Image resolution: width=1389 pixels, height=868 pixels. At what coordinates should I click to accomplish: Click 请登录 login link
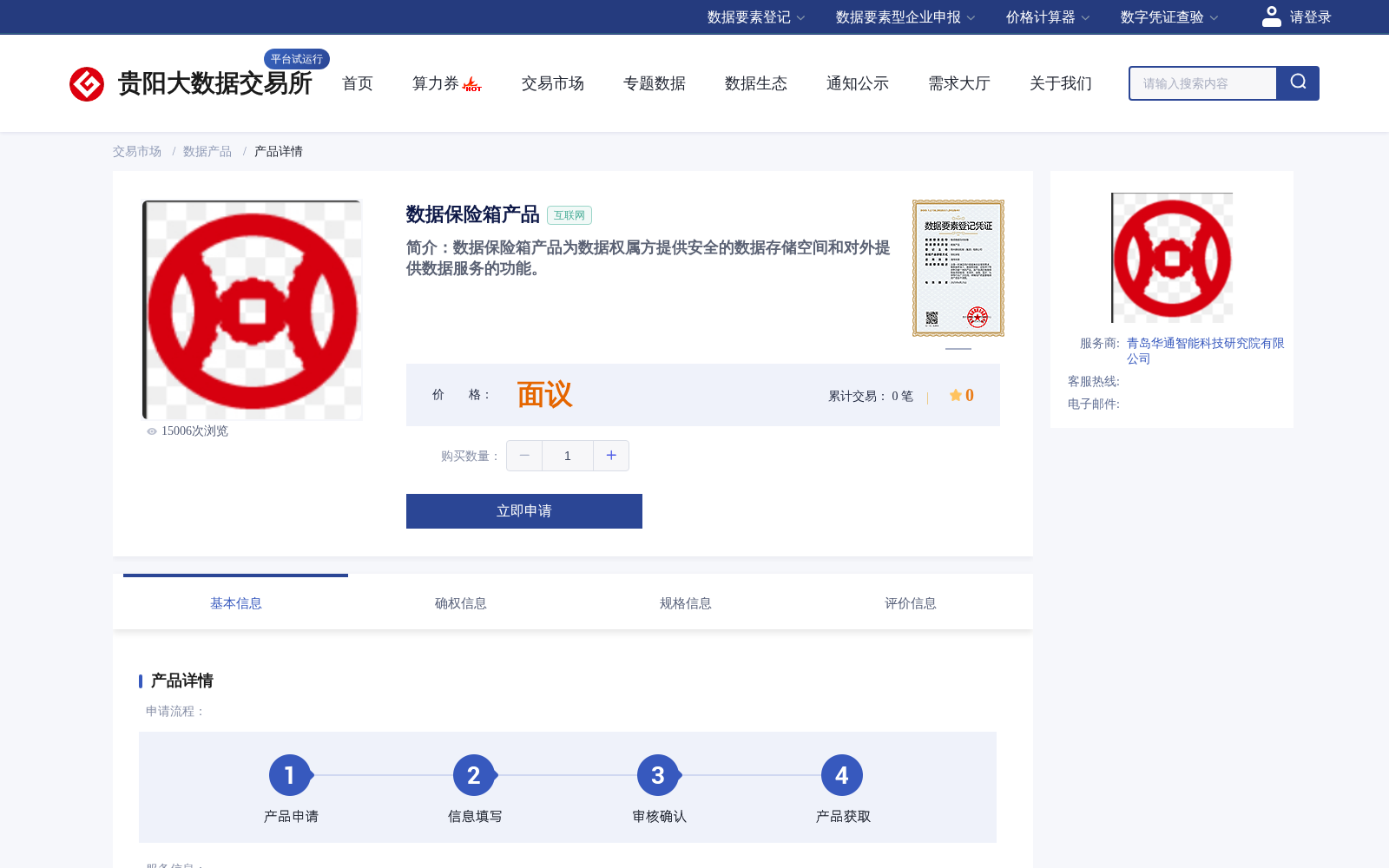click(x=1310, y=17)
